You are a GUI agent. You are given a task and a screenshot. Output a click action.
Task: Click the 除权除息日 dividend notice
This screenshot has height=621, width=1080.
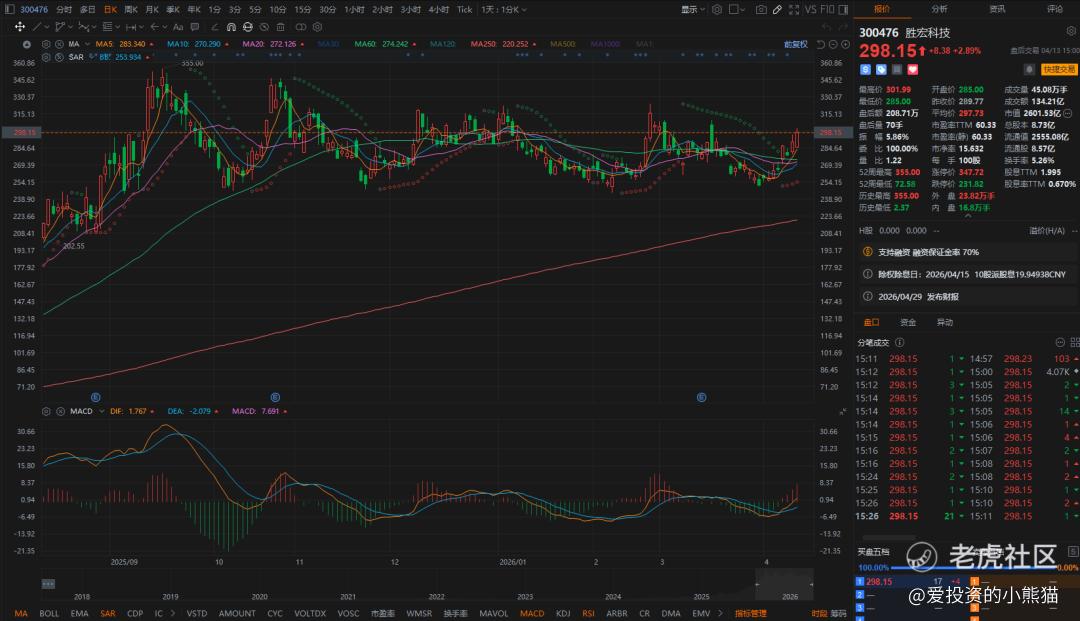click(x=966, y=274)
